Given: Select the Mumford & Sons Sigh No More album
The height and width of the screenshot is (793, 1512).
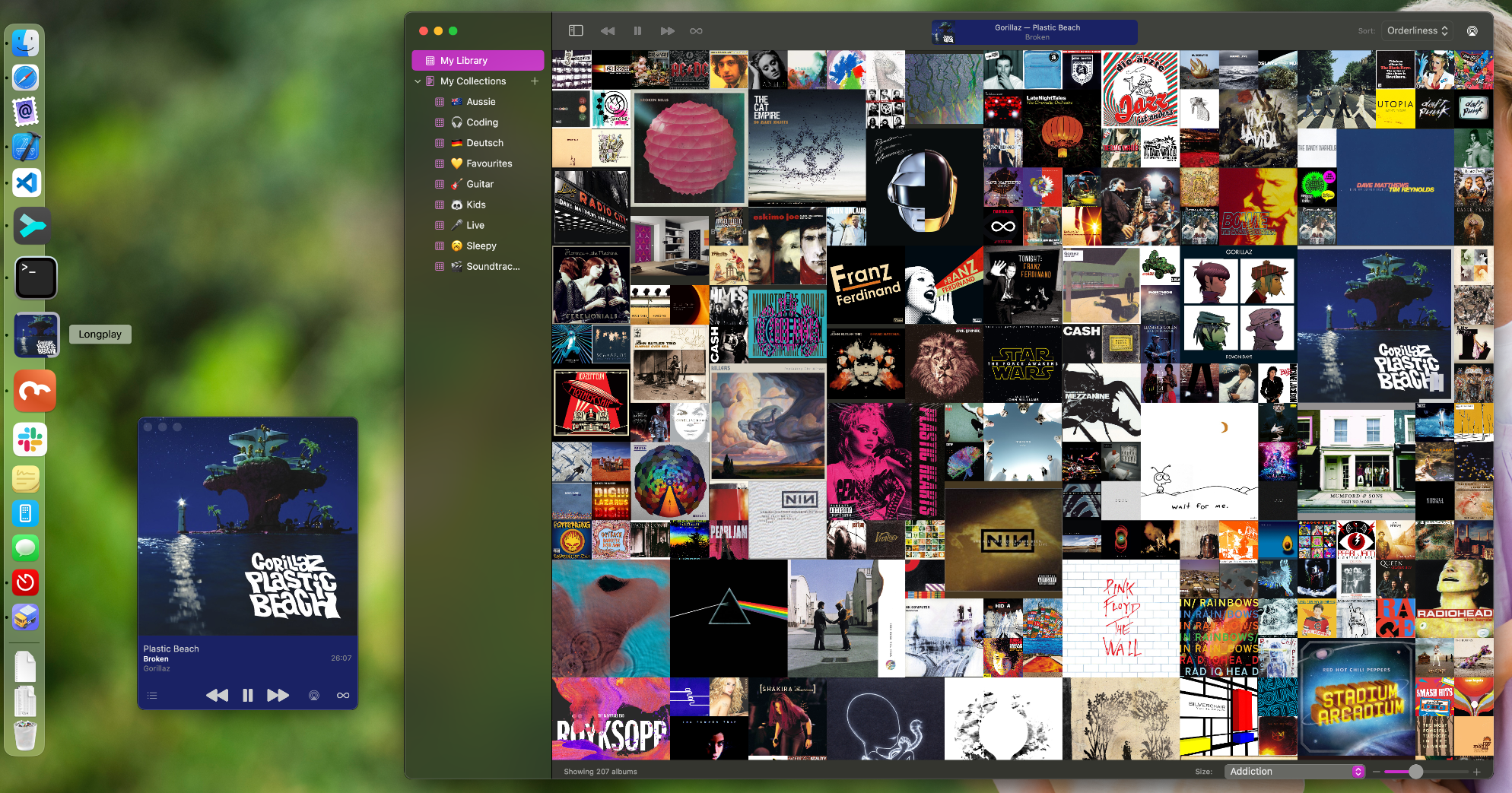Looking at the screenshot, I should click(x=1356, y=462).
